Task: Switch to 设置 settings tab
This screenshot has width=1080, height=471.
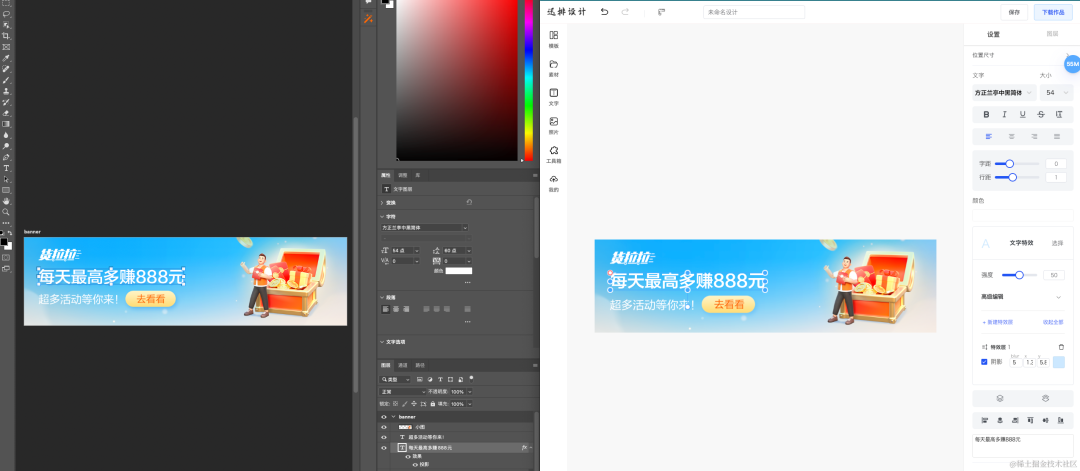Action: pos(993,34)
